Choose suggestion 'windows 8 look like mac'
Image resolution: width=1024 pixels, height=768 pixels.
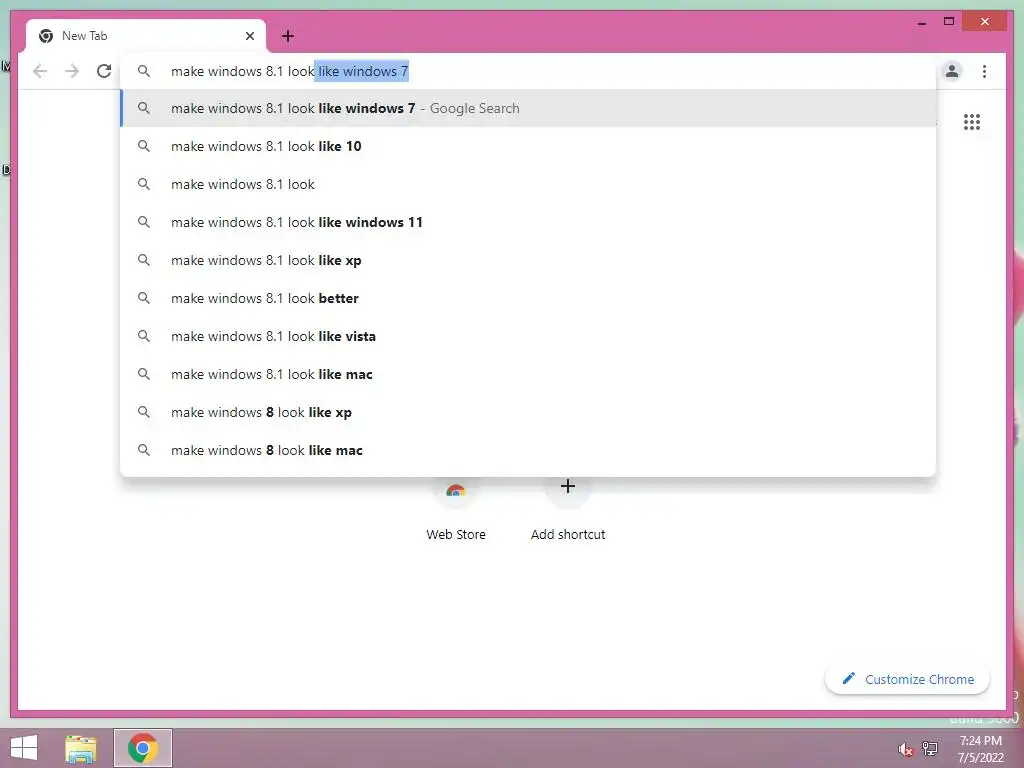tap(528, 450)
